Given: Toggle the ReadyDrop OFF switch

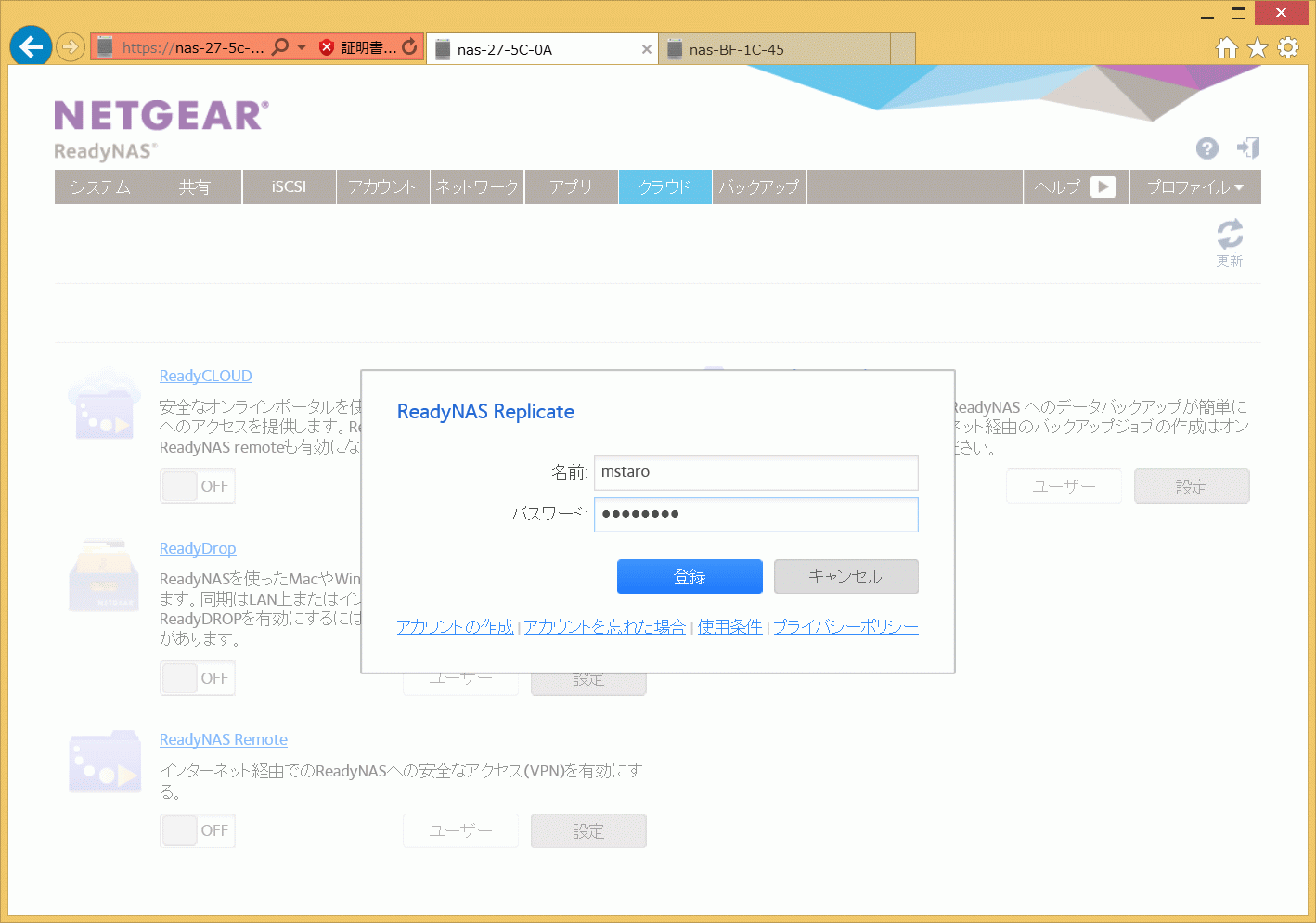Looking at the screenshot, I should (x=198, y=678).
